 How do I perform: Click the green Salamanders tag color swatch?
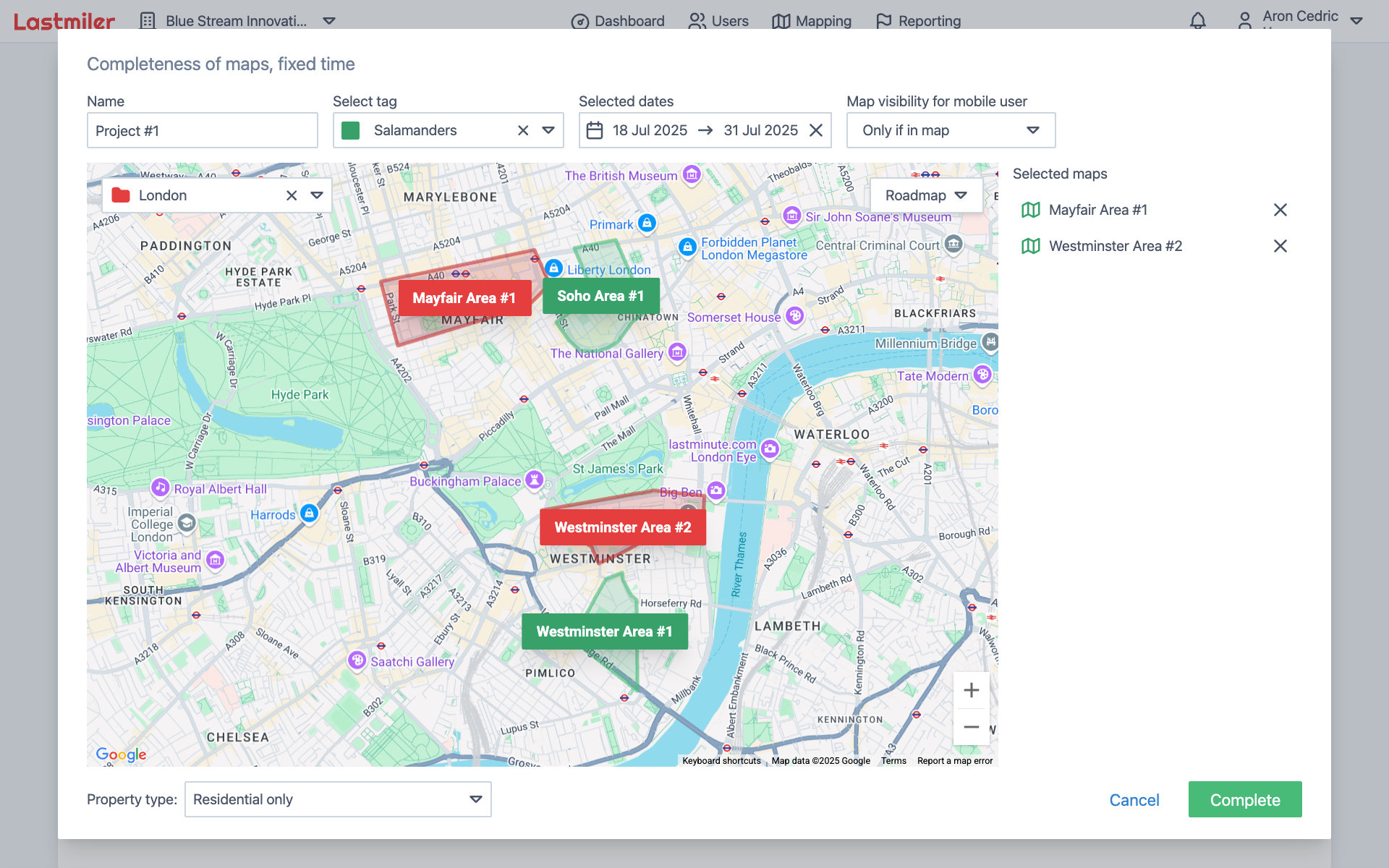[x=351, y=130]
